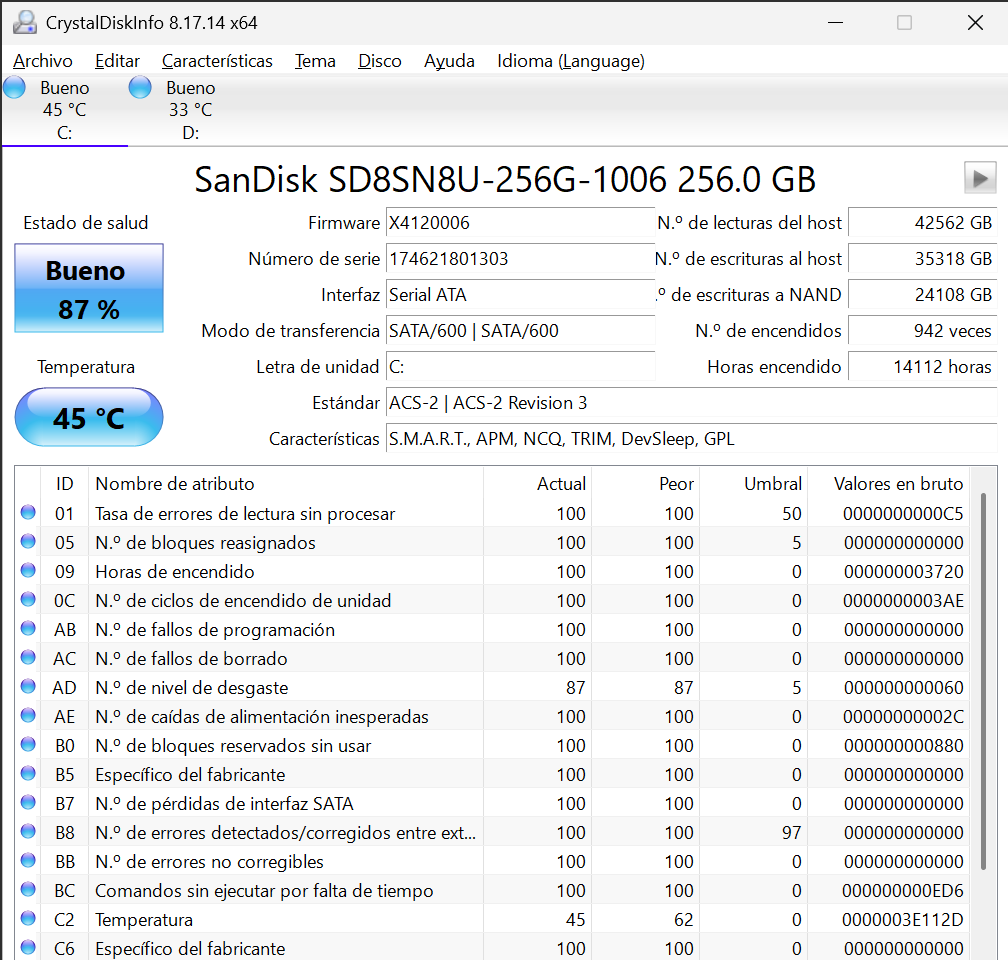Open the Tema menu
Viewport: 1008px width, 960px height.
point(315,61)
